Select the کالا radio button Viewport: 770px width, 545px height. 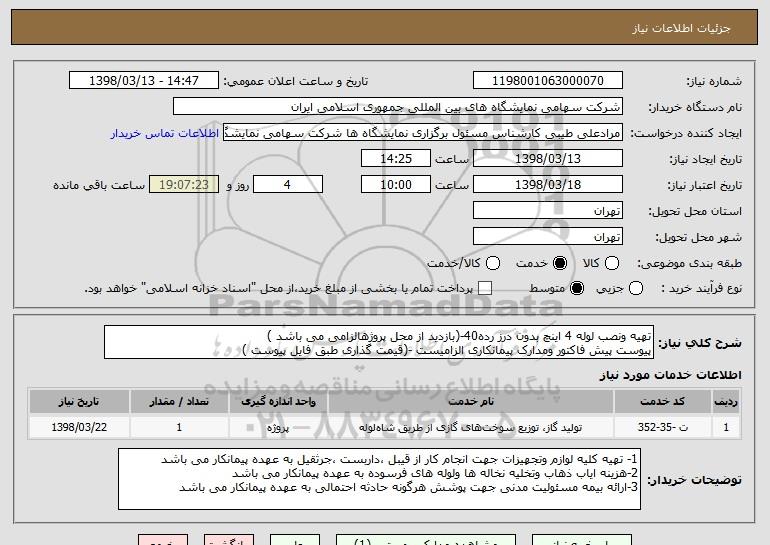tap(611, 263)
